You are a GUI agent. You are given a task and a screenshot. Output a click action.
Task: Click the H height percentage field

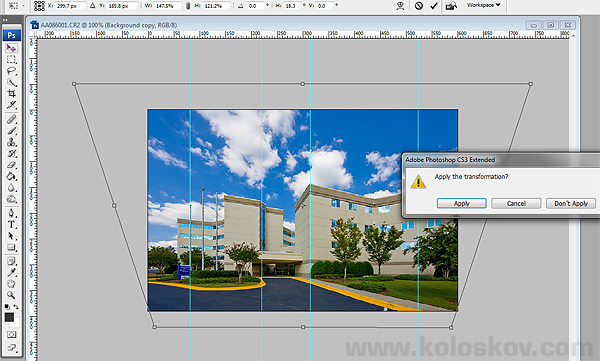(217, 6)
